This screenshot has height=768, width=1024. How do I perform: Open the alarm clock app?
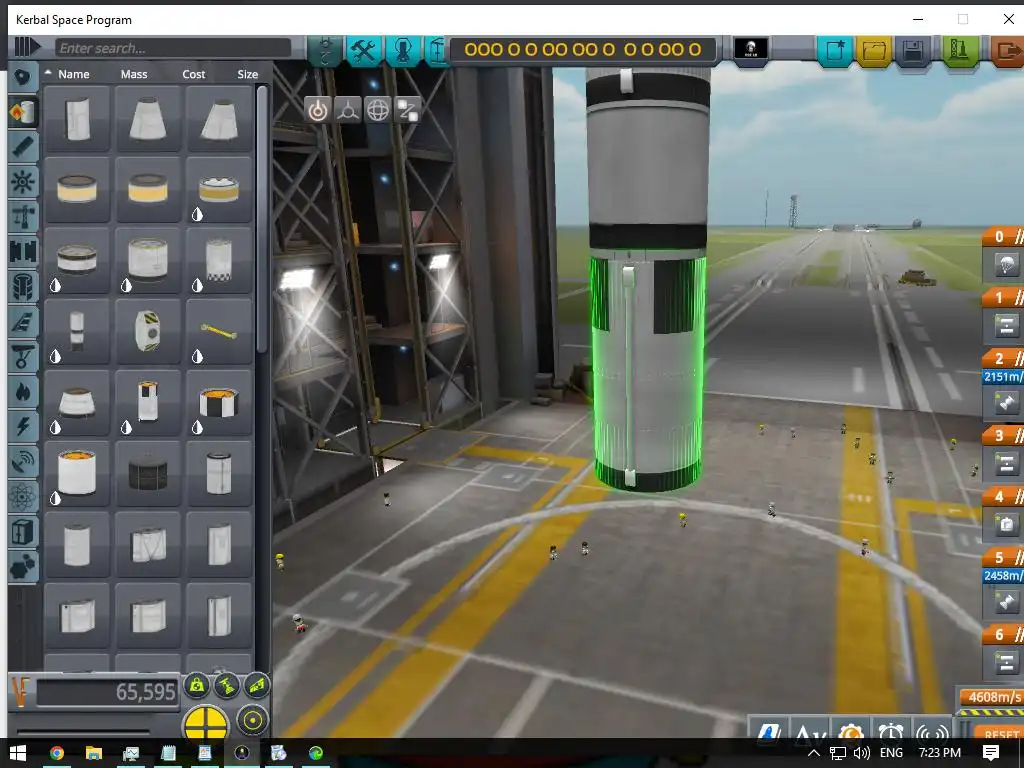pos(891,731)
